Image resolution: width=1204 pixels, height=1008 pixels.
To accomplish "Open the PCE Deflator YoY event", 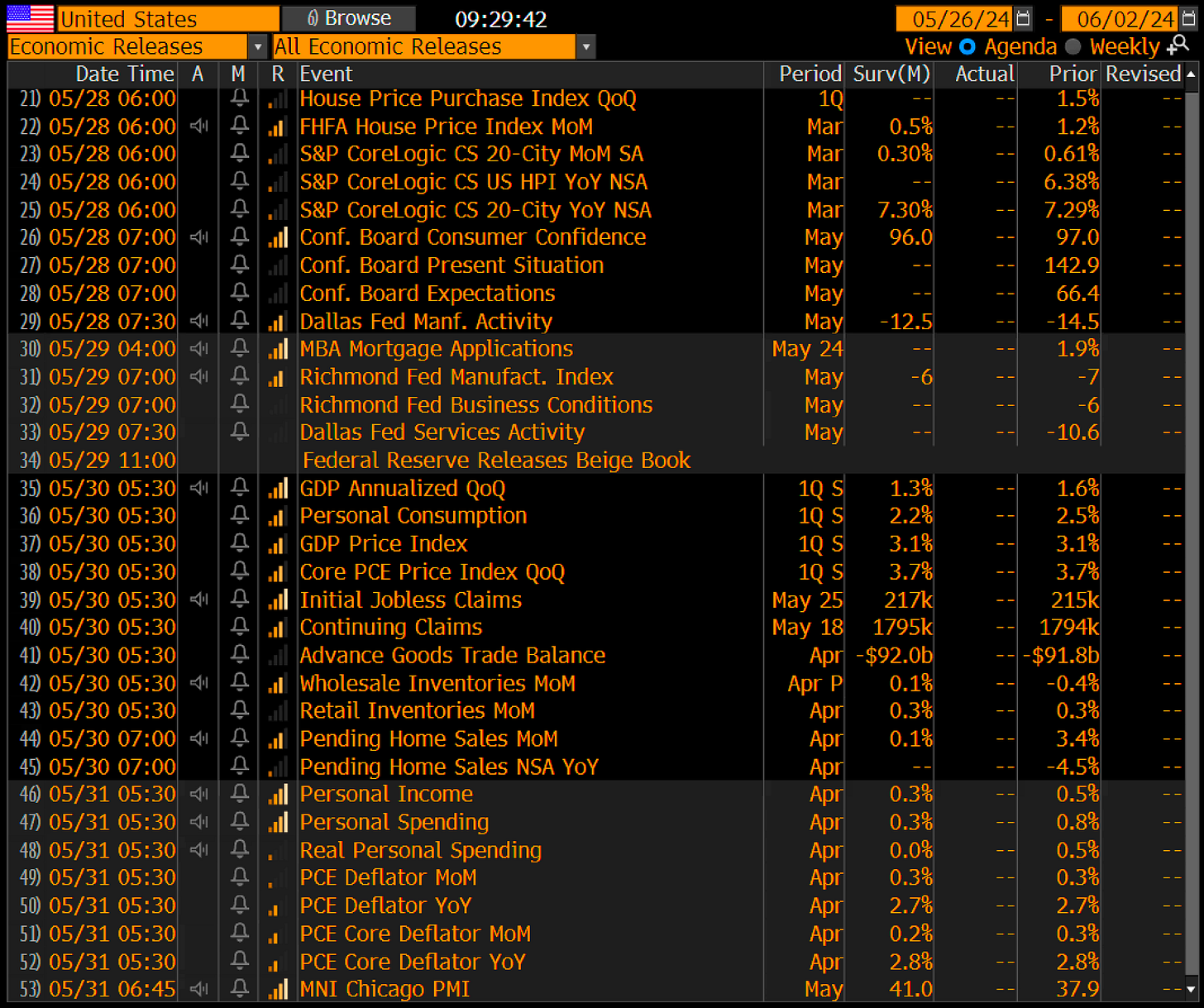I will coord(385,905).
